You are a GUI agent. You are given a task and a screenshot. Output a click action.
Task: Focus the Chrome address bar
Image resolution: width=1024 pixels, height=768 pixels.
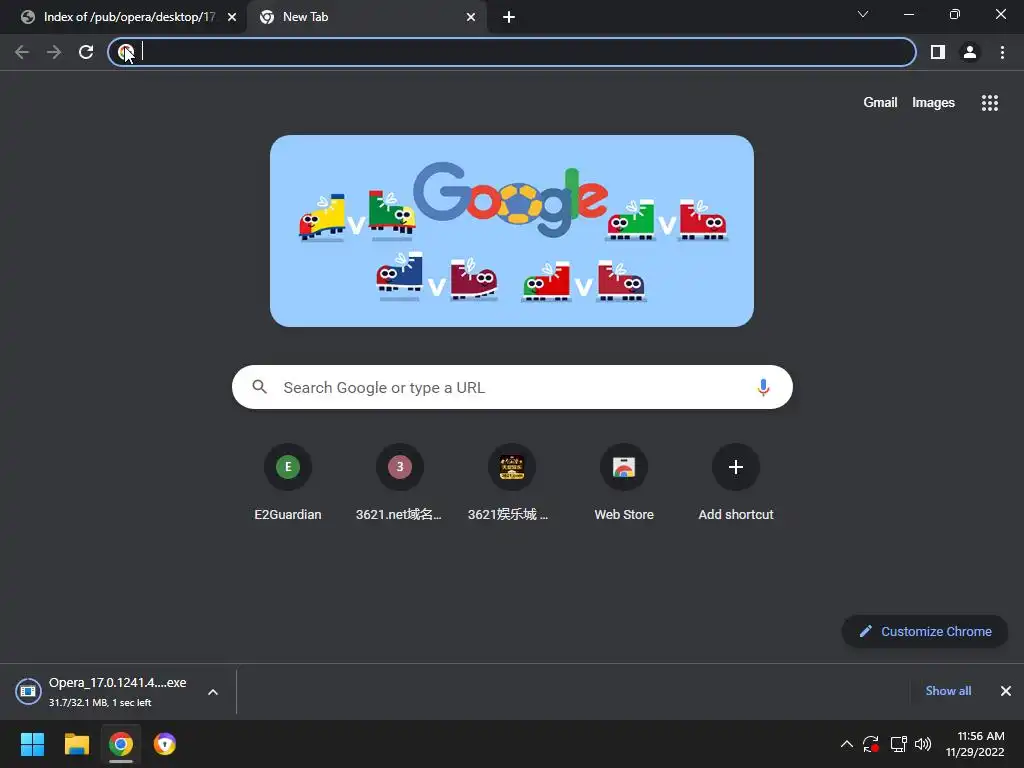point(512,52)
